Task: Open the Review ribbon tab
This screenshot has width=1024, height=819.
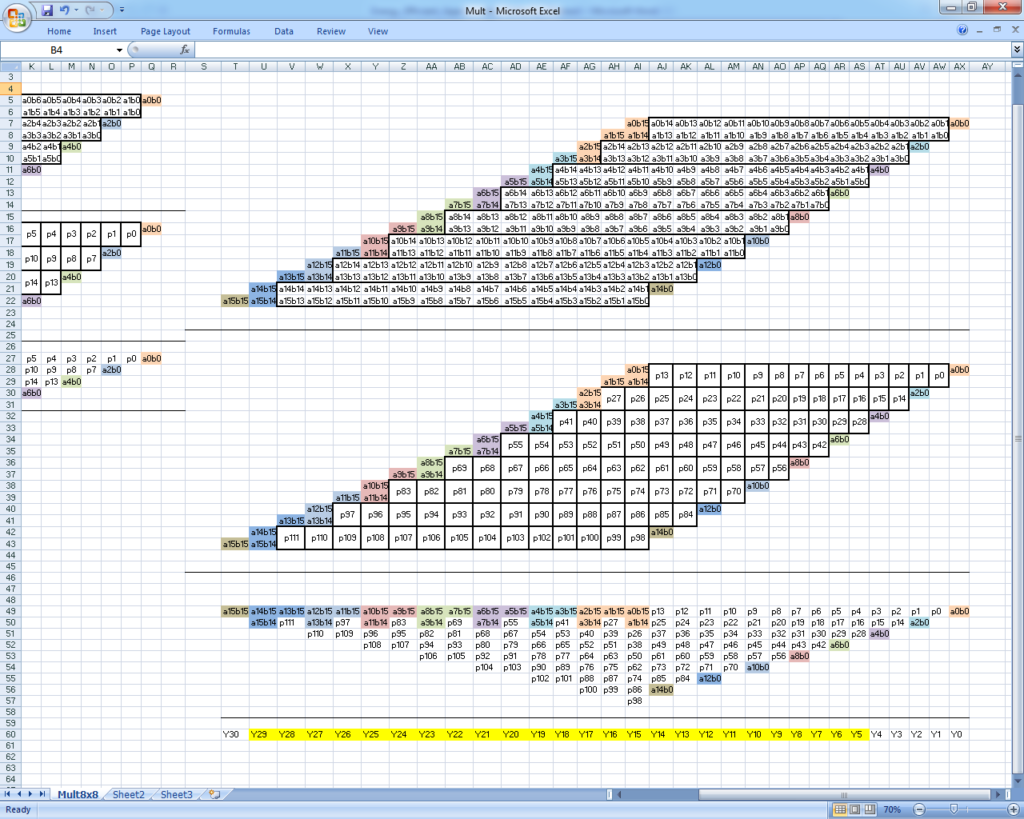Action: click(330, 31)
